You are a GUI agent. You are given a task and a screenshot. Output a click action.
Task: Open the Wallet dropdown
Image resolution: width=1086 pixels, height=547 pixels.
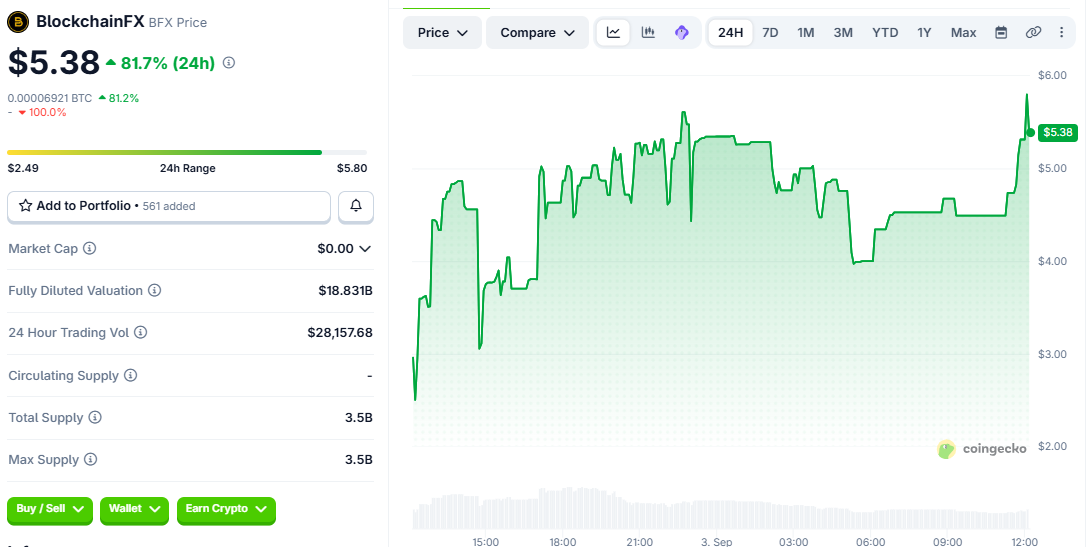pyautogui.click(x=134, y=509)
